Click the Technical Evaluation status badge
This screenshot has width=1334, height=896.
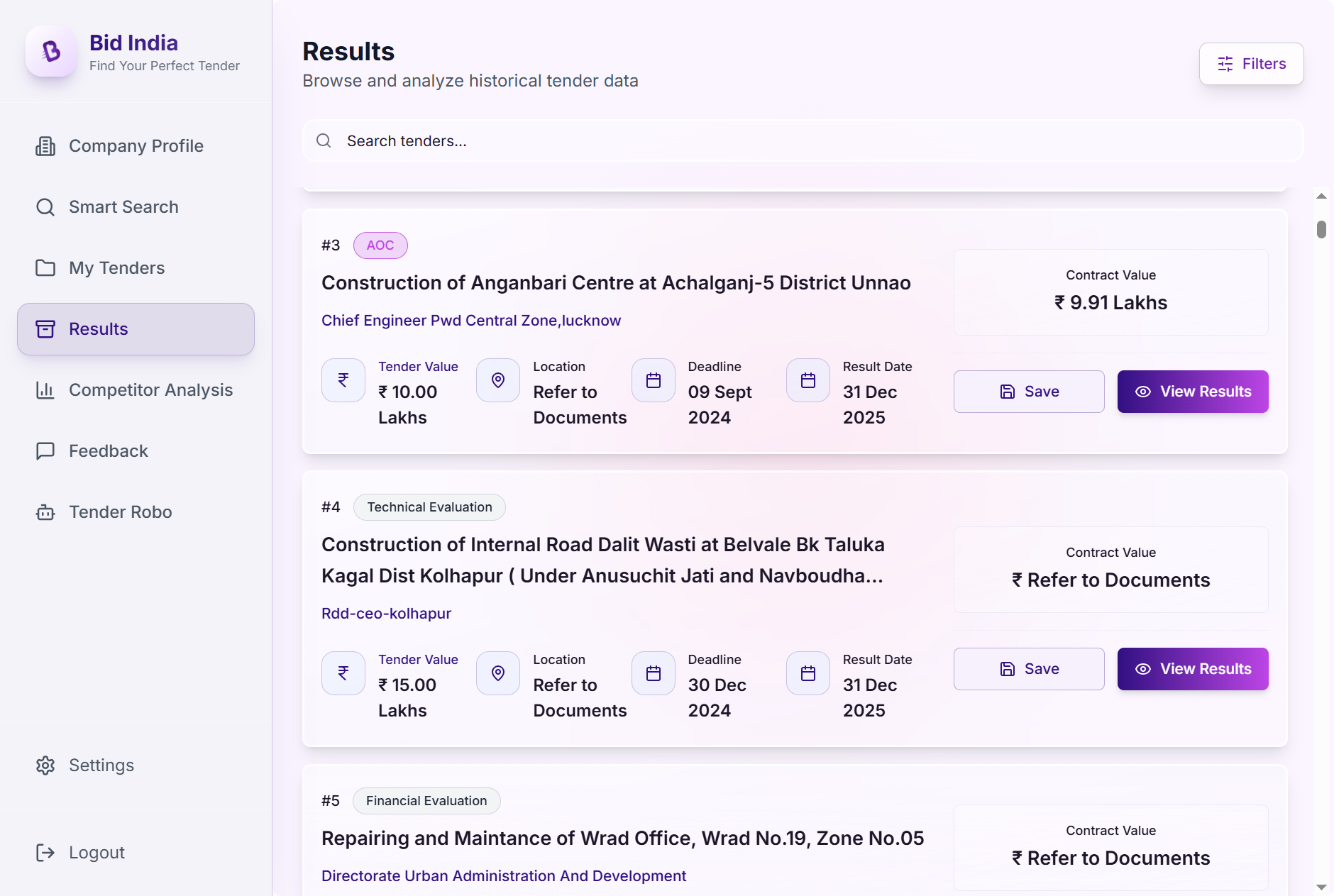[429, 507]
